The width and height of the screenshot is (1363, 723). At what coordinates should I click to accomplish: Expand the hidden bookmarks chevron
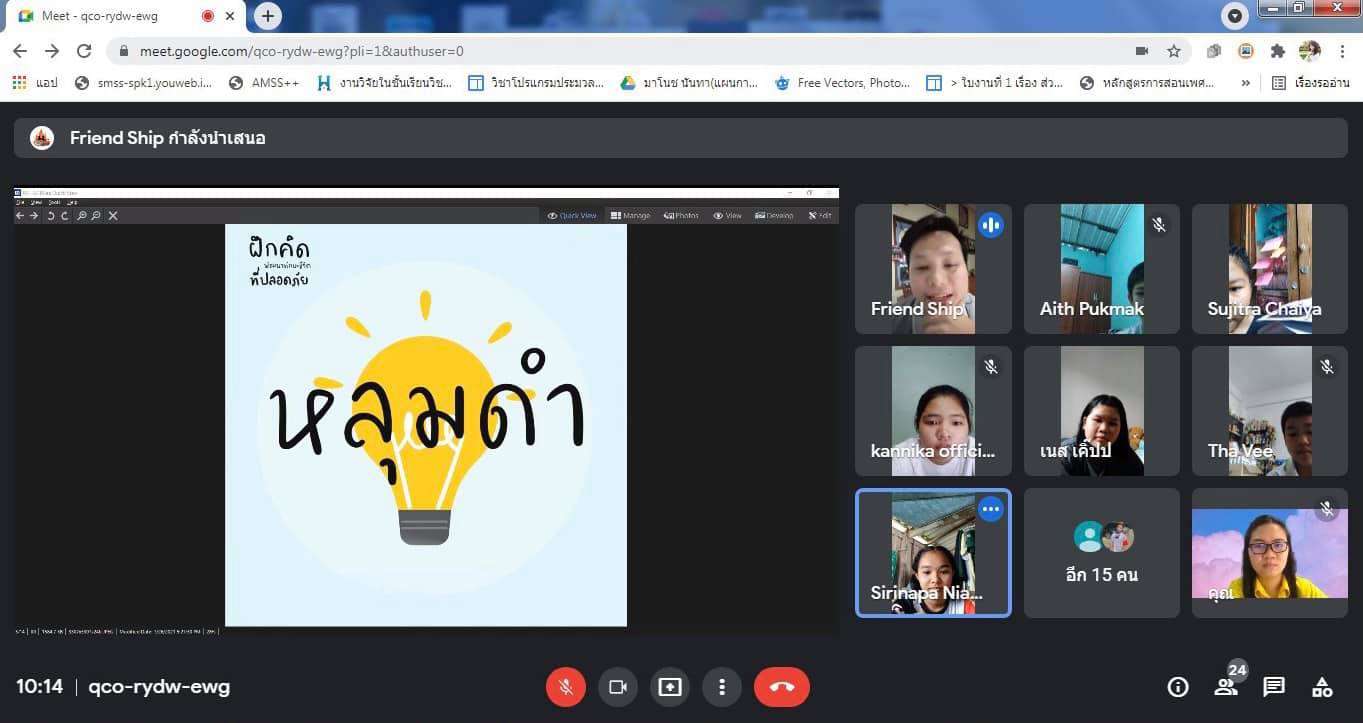click(x=1245, y=83)
